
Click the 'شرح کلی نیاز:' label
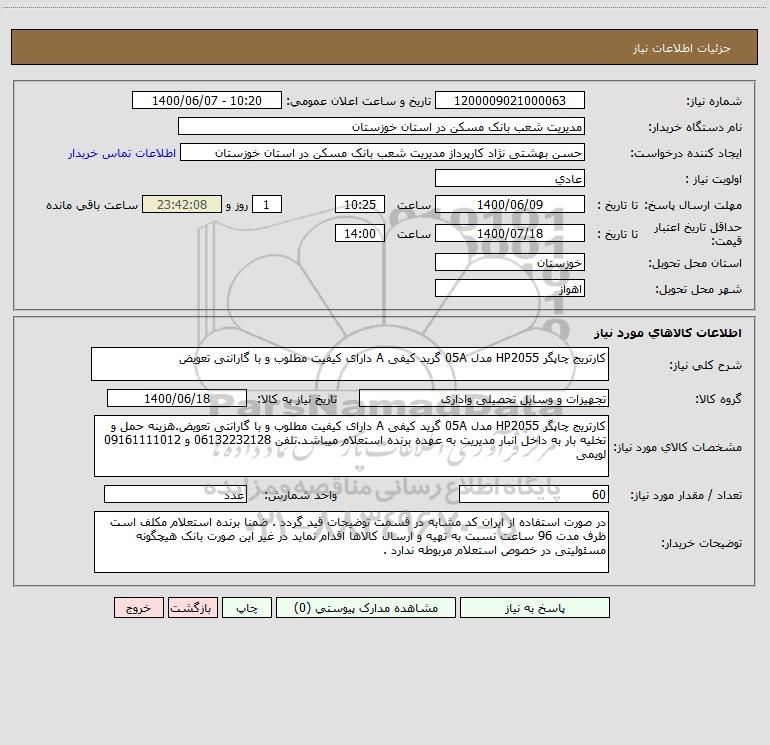coord(706,365)
